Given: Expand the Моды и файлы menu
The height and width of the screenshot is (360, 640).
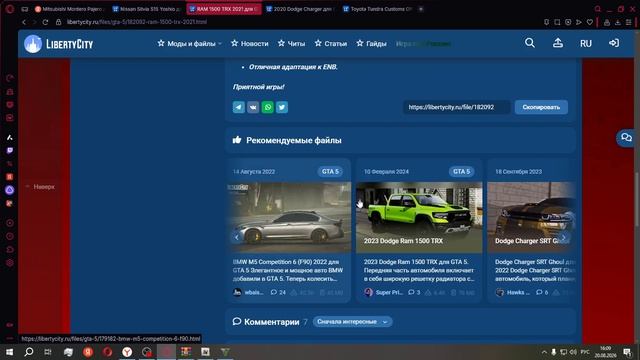Looking at the screenshot, I should click(190, 43).
